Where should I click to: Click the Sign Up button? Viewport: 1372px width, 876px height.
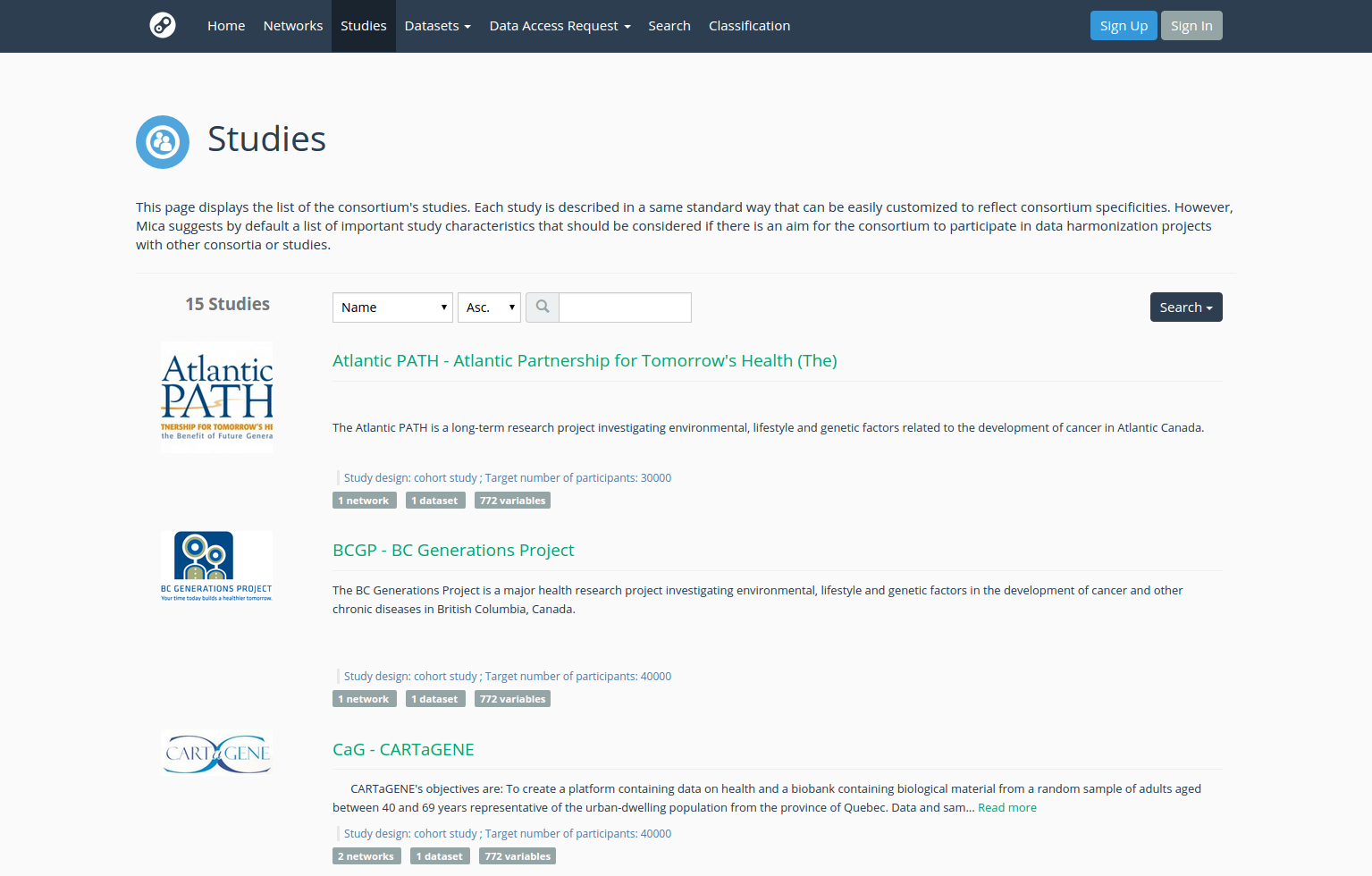(x=1124, y=26)
